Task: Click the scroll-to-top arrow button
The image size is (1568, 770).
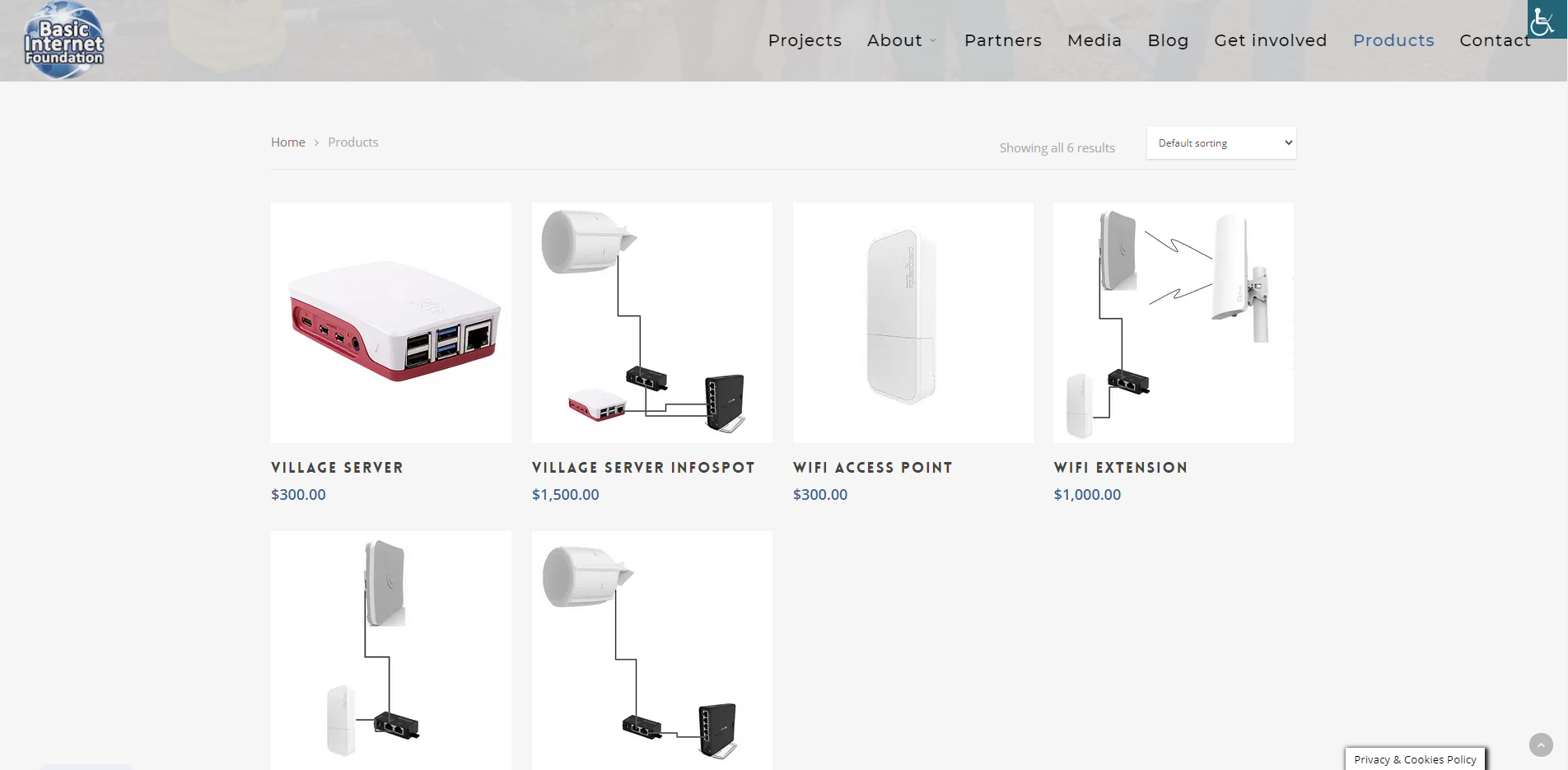Action: [x=1541, y=744]
